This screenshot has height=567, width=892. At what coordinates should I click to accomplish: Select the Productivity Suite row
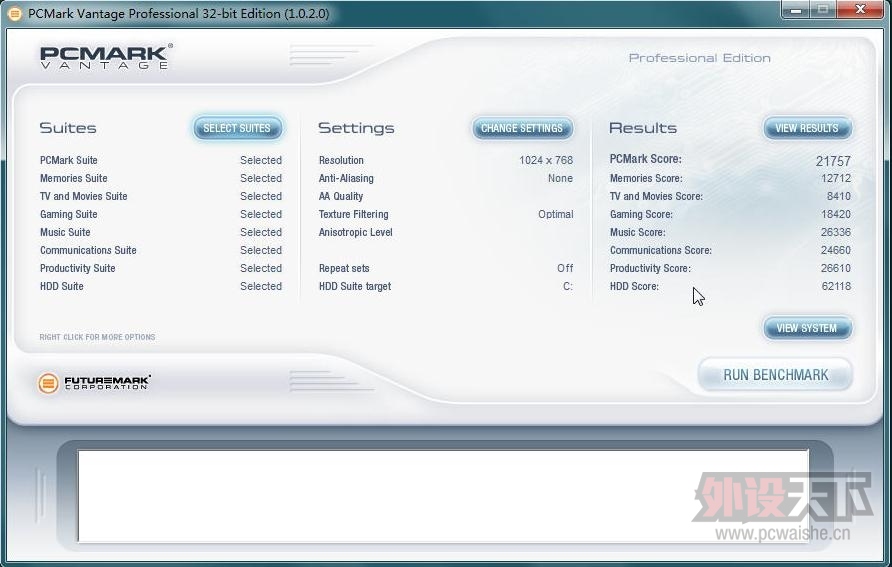pos(160,268)
